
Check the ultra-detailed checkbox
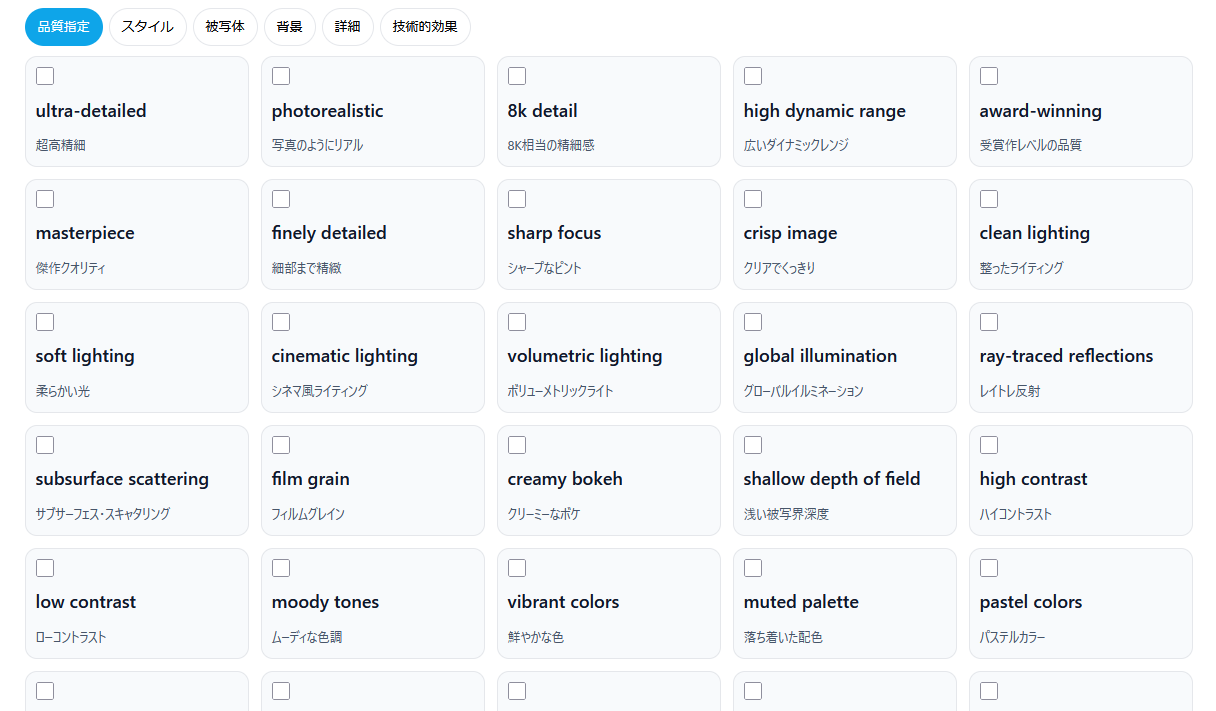tap(45, 76)
